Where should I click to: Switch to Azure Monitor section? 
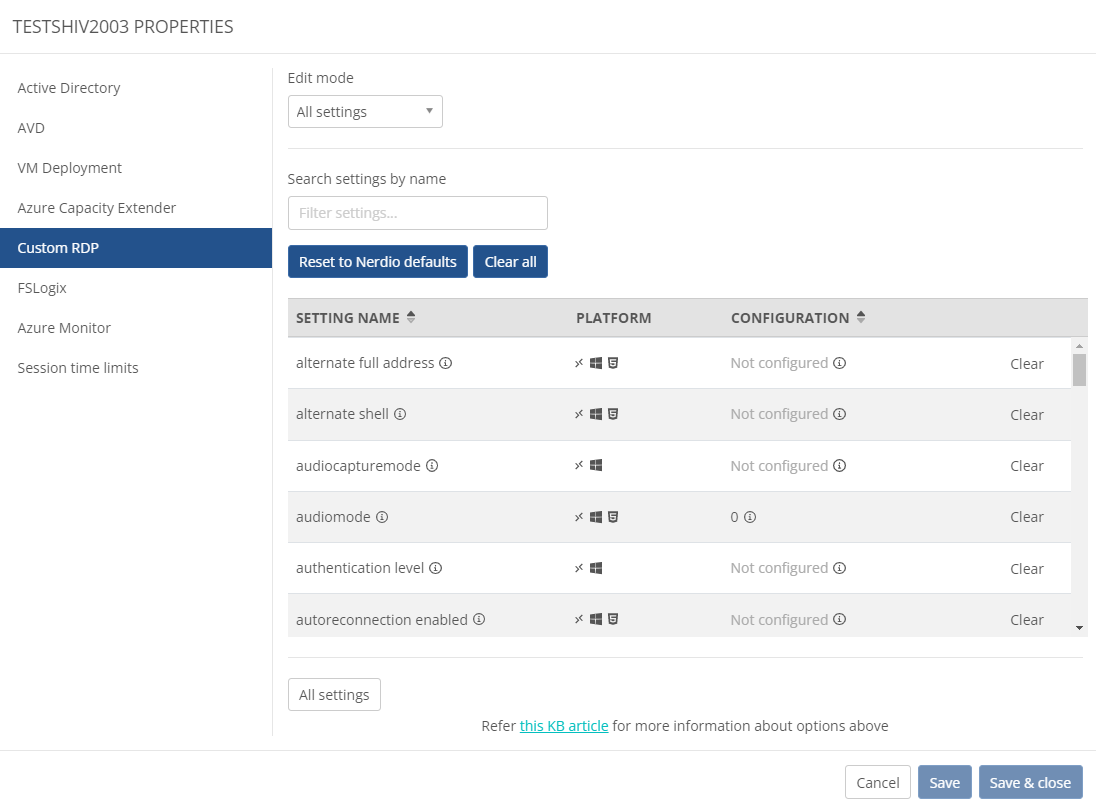point(64,328)
